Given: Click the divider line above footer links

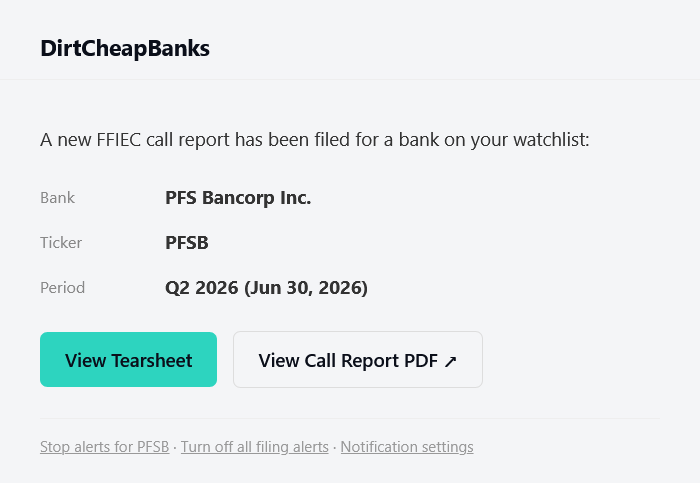Looking at the screenshot, I should [350, 419].
